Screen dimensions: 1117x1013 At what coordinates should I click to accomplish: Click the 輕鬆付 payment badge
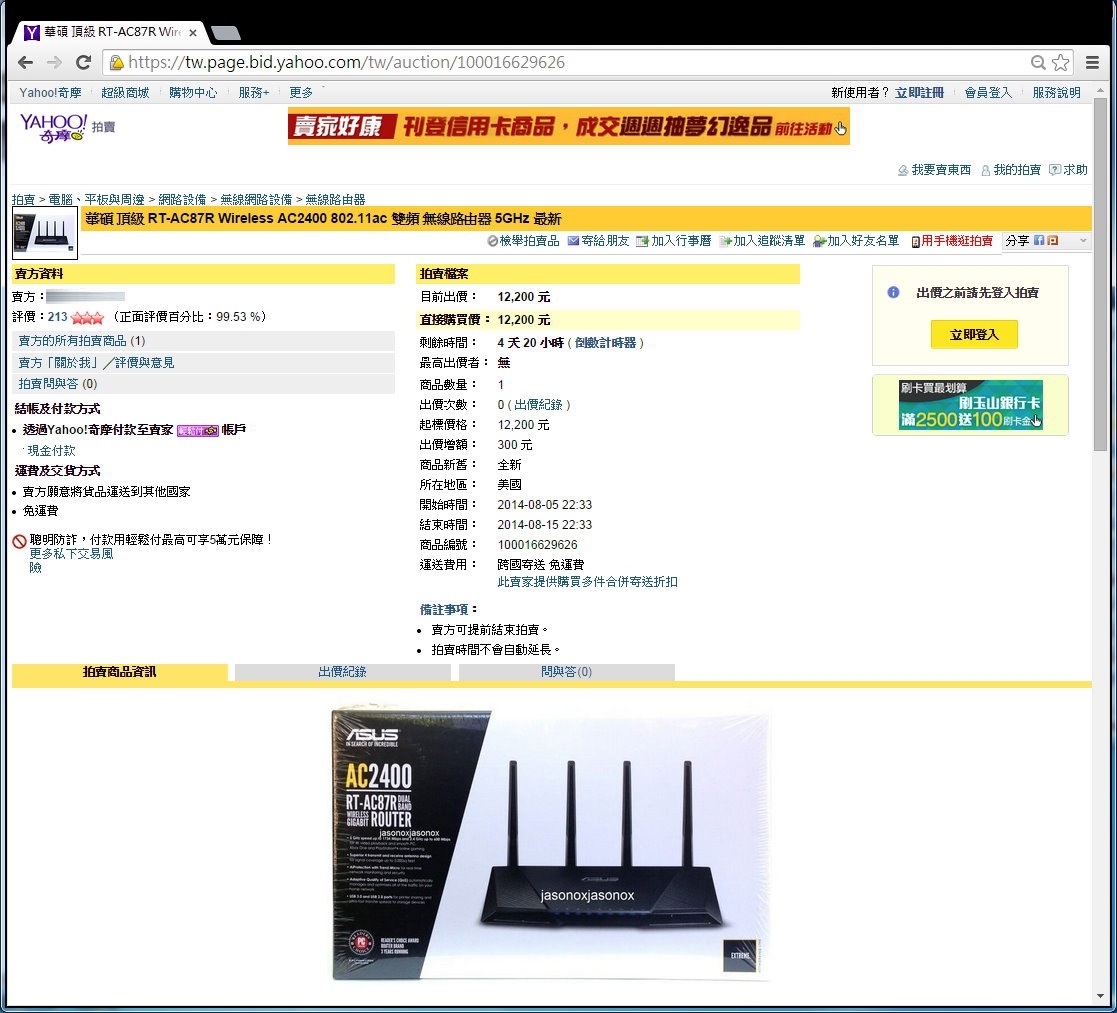click(197, 430)
